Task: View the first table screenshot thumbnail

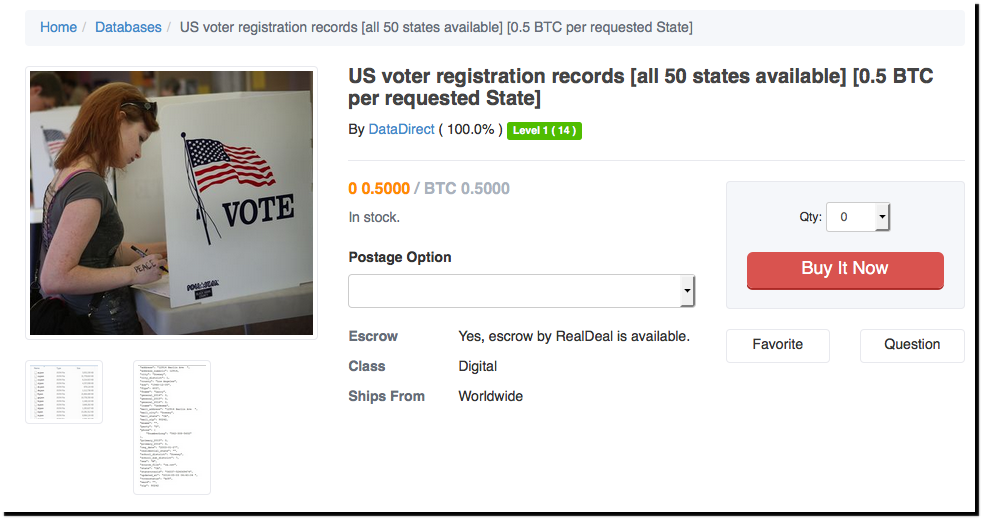Action: 64,392
